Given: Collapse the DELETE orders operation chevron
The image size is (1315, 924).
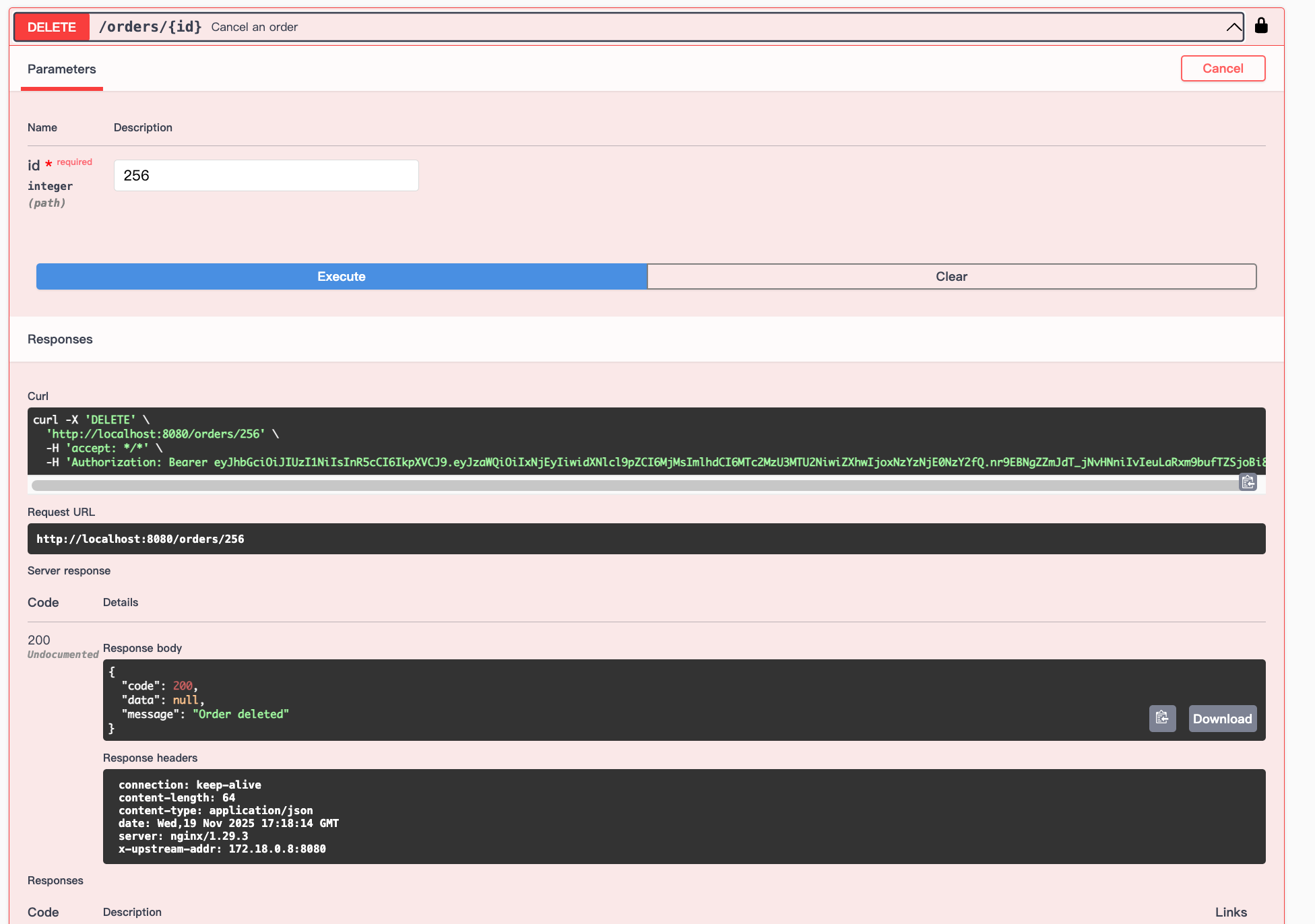Looking at the screenshot, I should coord(1233,27).
